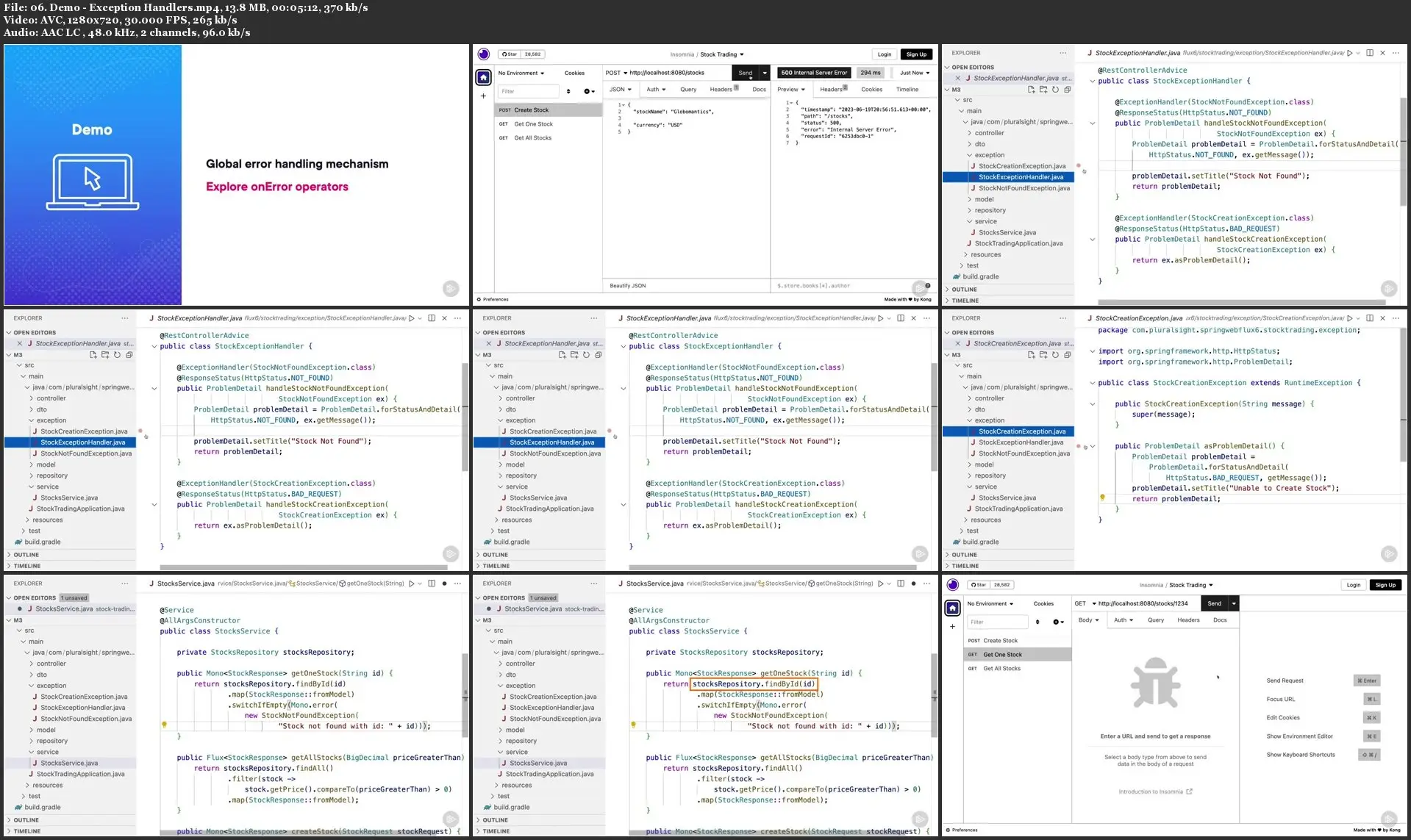Fold public class StockCreationException chevron
The width and height of the screenshot is (1411, 840).
coord(1092,383)
